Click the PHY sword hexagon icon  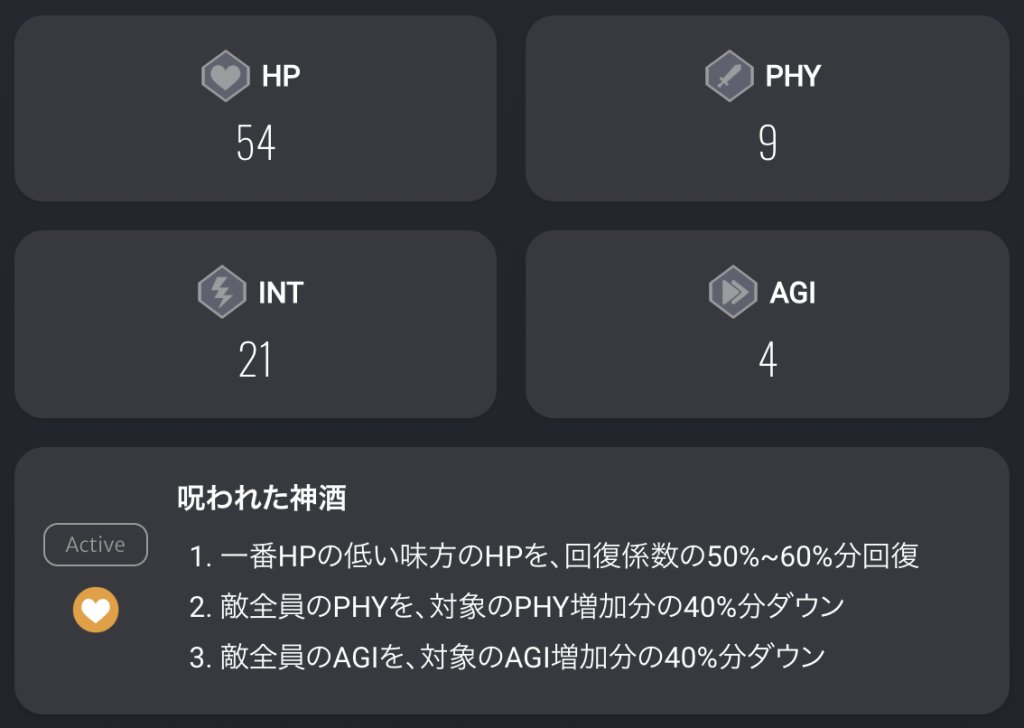click(x=729, y=77)
